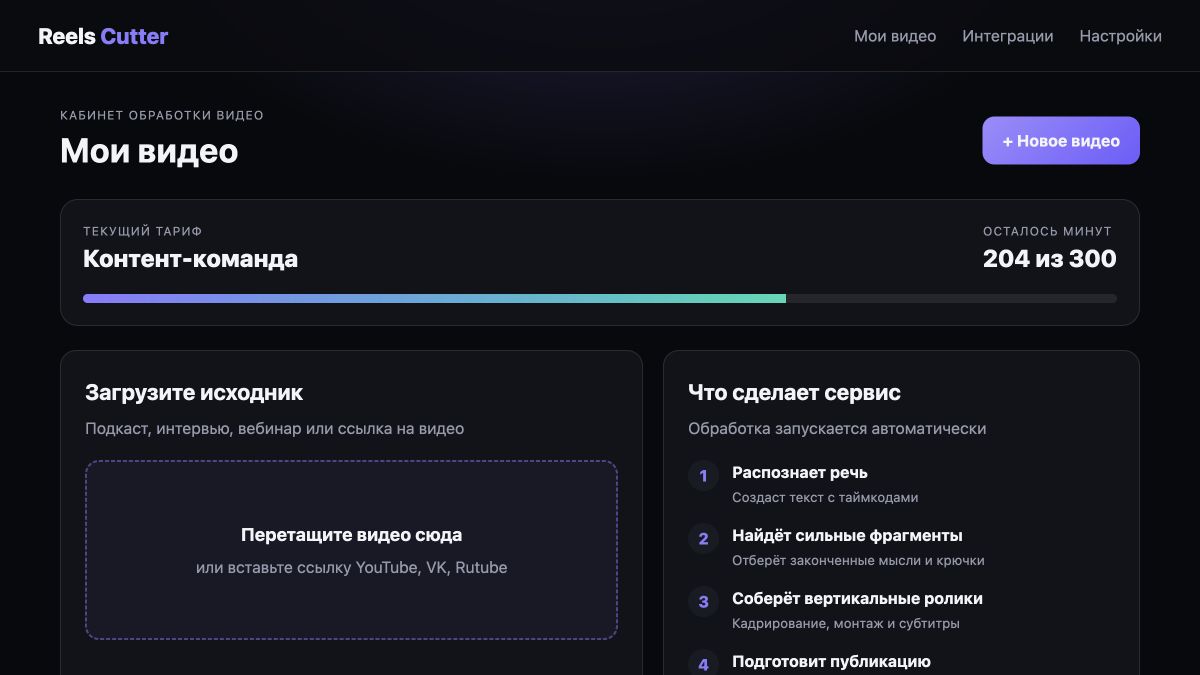Click the Мои видео page heading
1200x675 pixels.
[x=149, y=151]
